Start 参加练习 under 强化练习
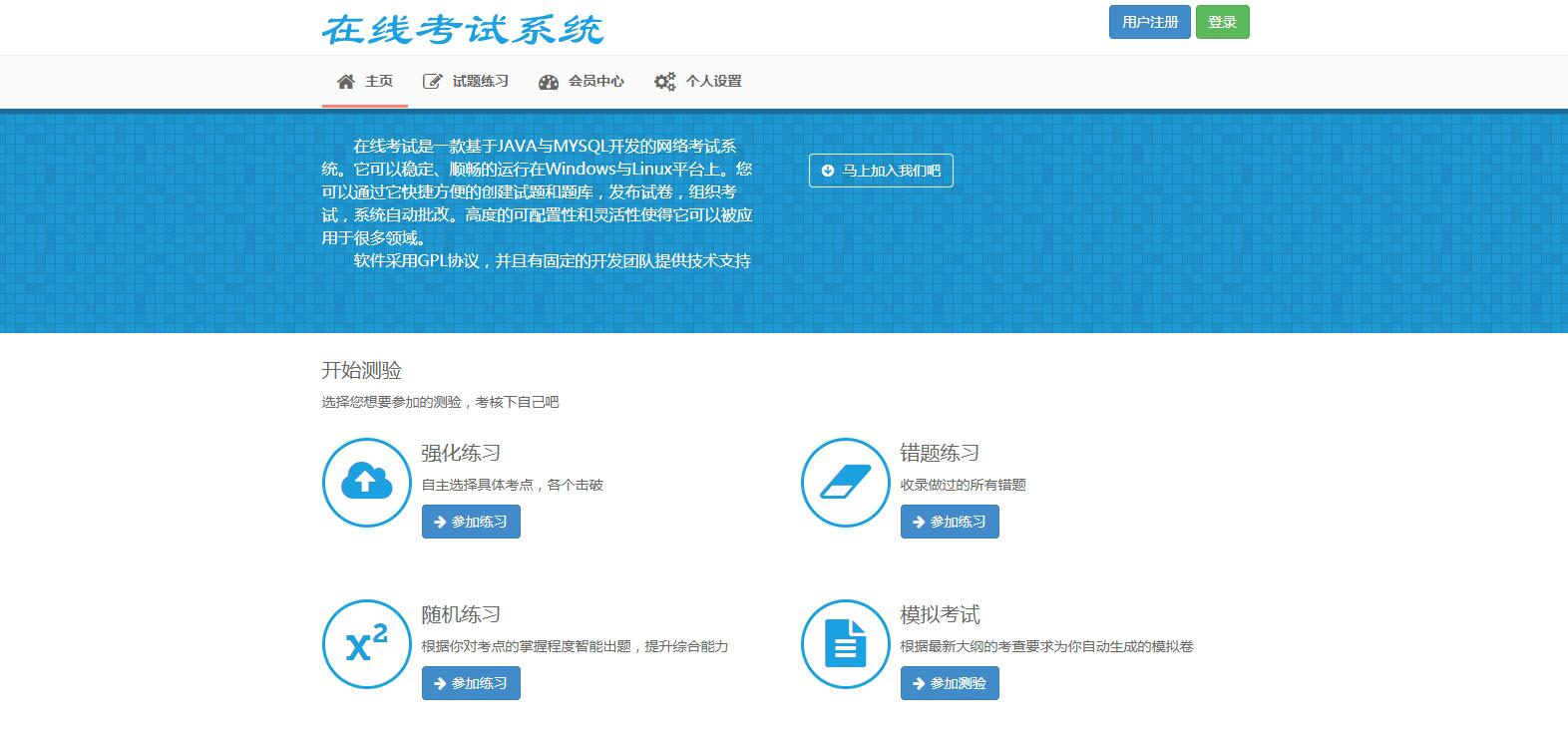 [471, 522]
